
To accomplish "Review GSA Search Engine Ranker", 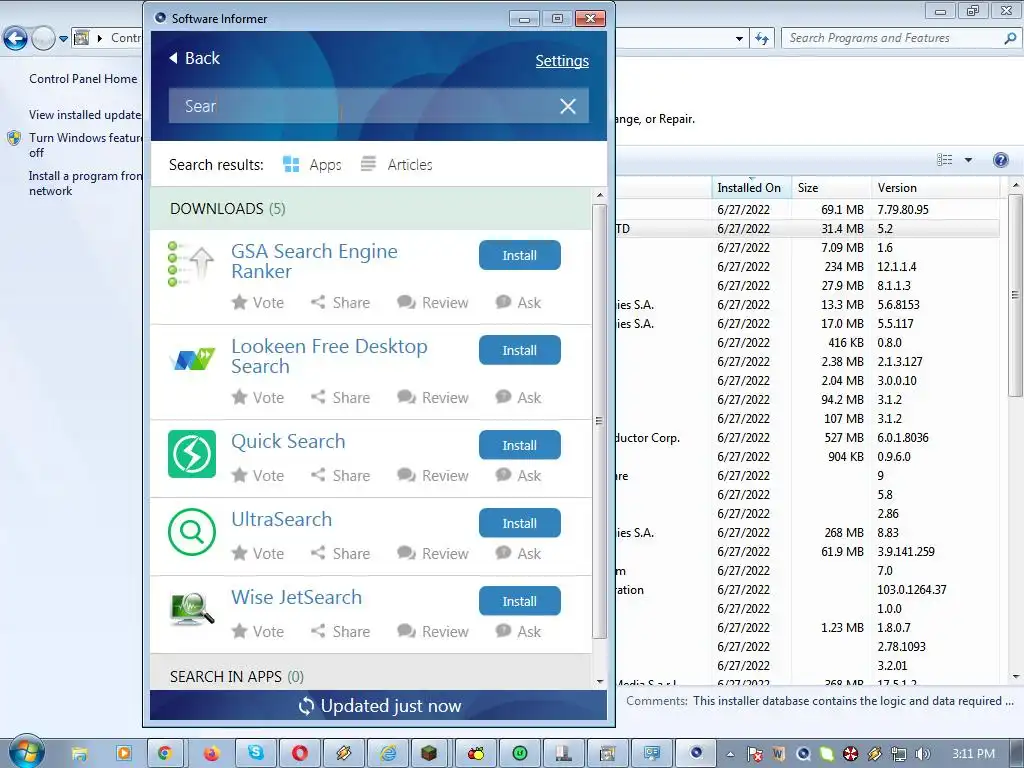I will coord(432,302).
